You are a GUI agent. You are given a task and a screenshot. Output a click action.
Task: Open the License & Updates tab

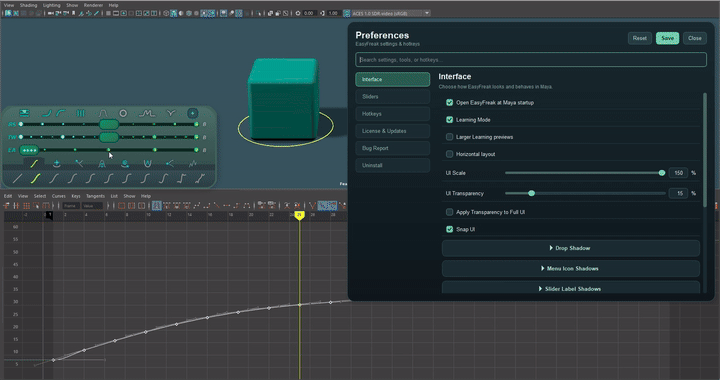393,131
